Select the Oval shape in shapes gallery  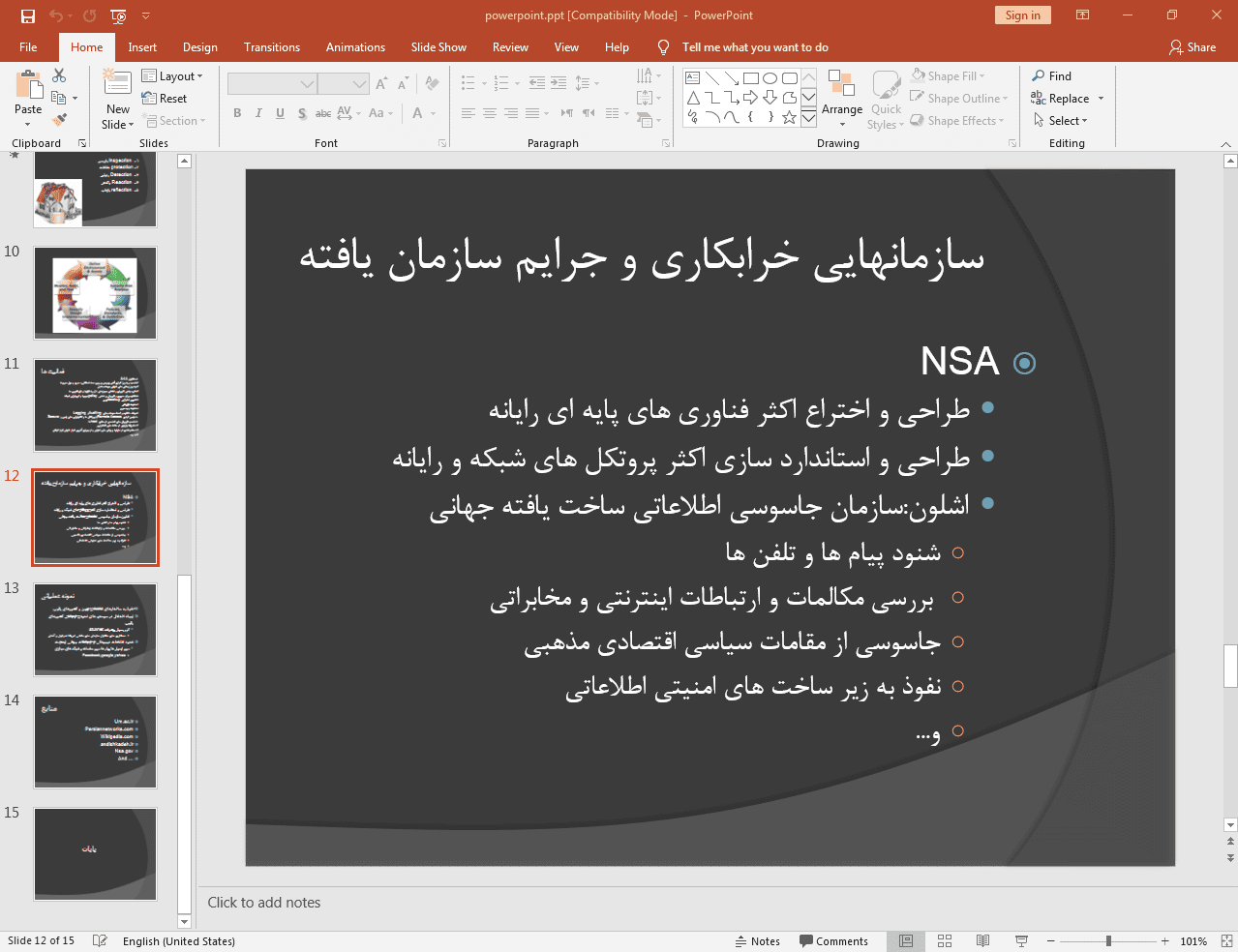point(770,78)
